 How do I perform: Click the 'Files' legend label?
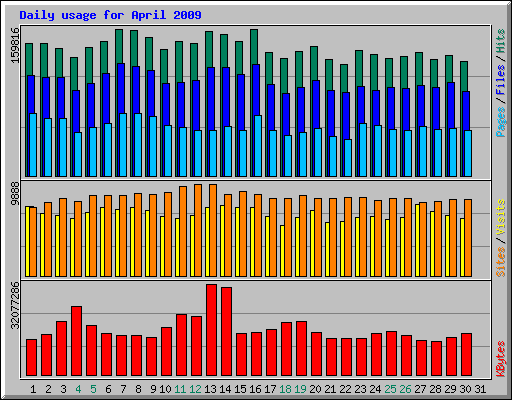(500, 80)
